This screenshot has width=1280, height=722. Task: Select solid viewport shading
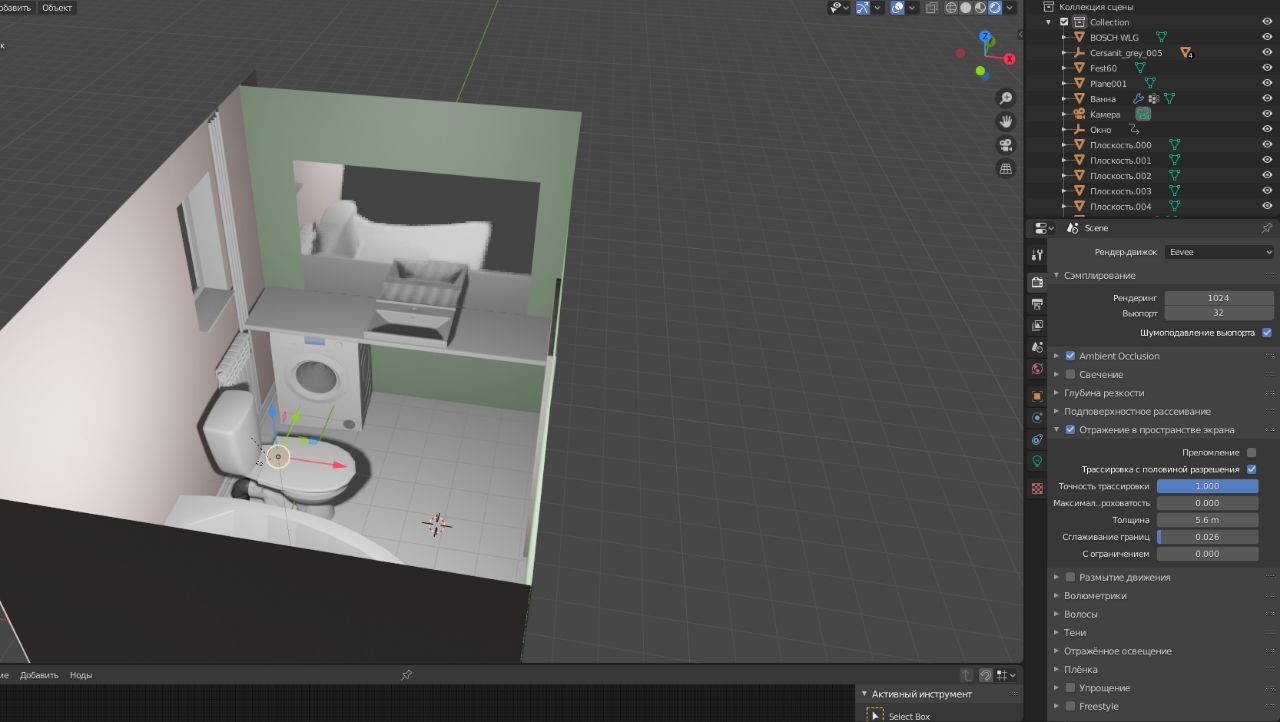(965, 7)
